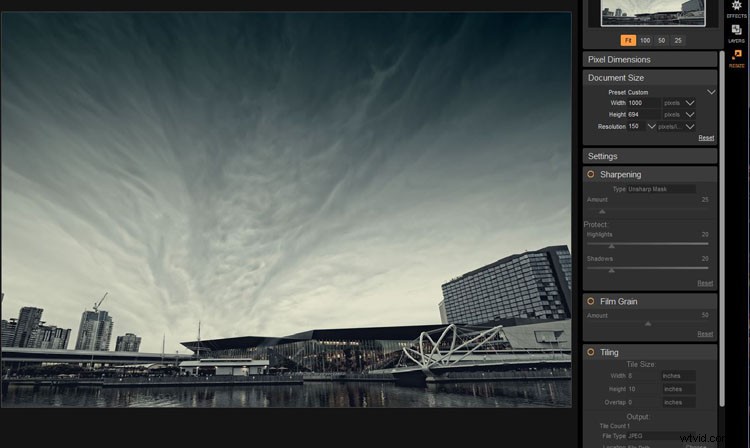Click the Protect Highlights slider handle
Image resolution: width=750 pixels, height=448 pixels.
(611, 246)
